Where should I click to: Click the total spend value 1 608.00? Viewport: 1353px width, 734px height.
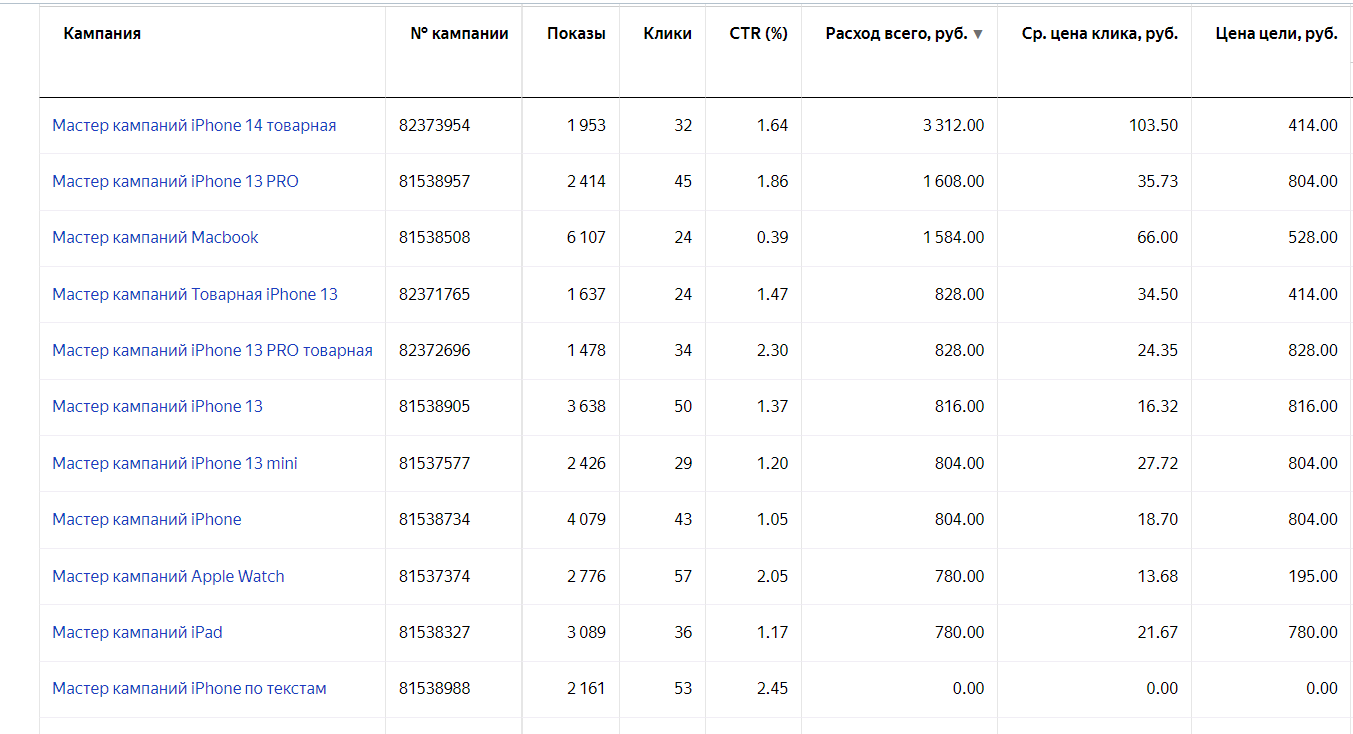point(953,181)
